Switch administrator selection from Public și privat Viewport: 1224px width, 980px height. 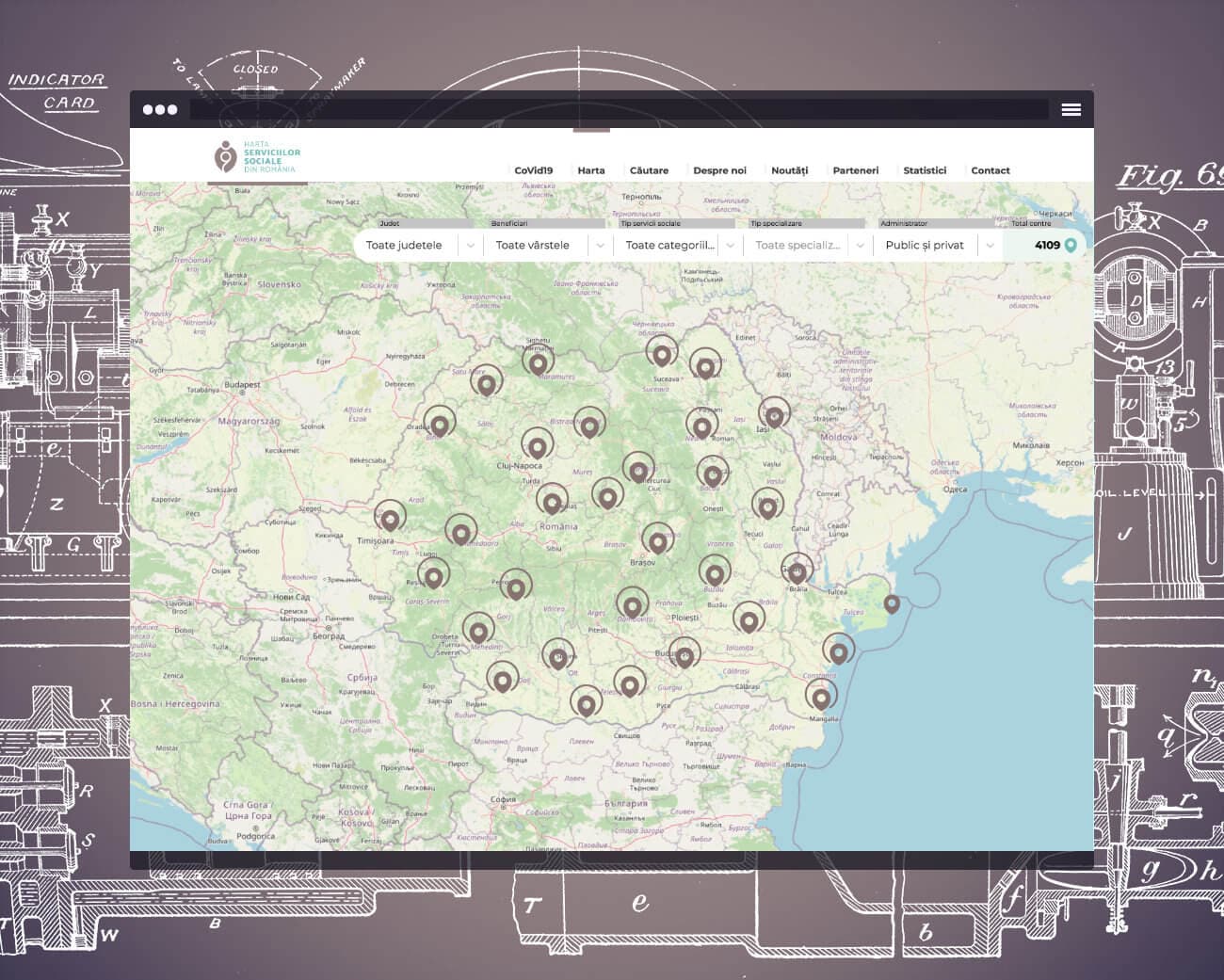(990, 245)
